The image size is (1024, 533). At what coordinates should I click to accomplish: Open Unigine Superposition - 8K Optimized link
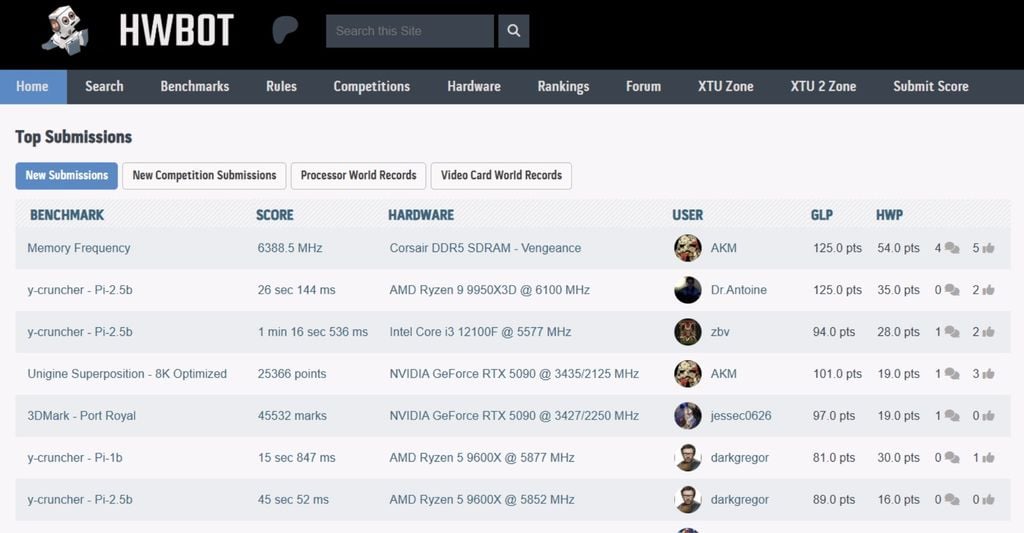(x=127, y=374)
